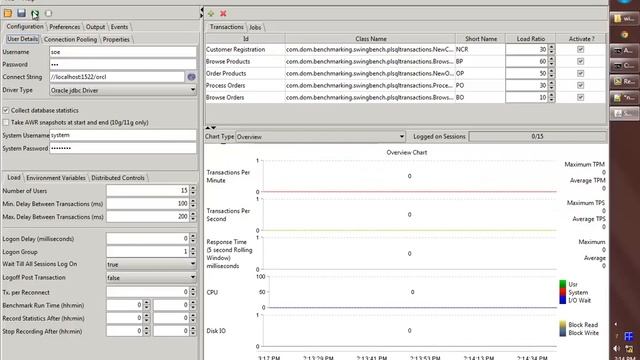Viewport: 640px width, 360px height.
Task: Deactivate Browse Orders transaction checkbox
Action: point(580,98)
